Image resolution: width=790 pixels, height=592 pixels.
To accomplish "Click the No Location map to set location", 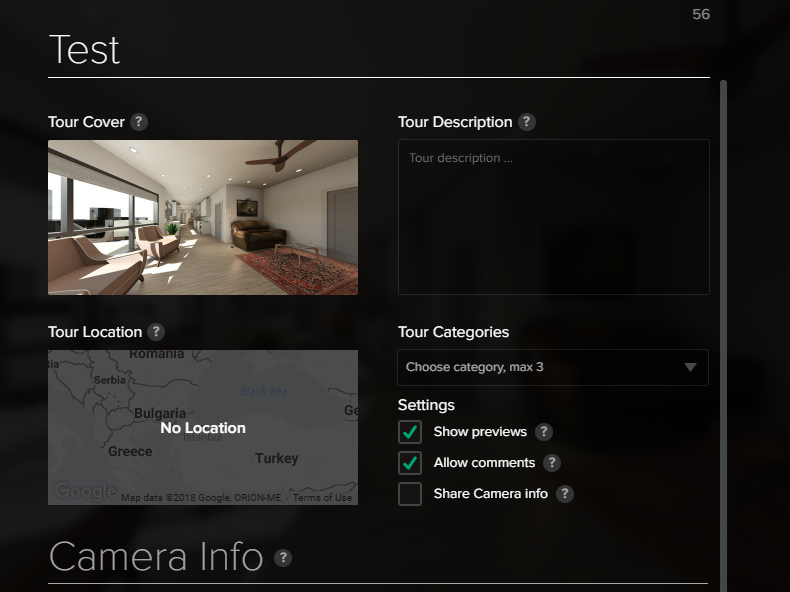I will [x=203, y=428].
